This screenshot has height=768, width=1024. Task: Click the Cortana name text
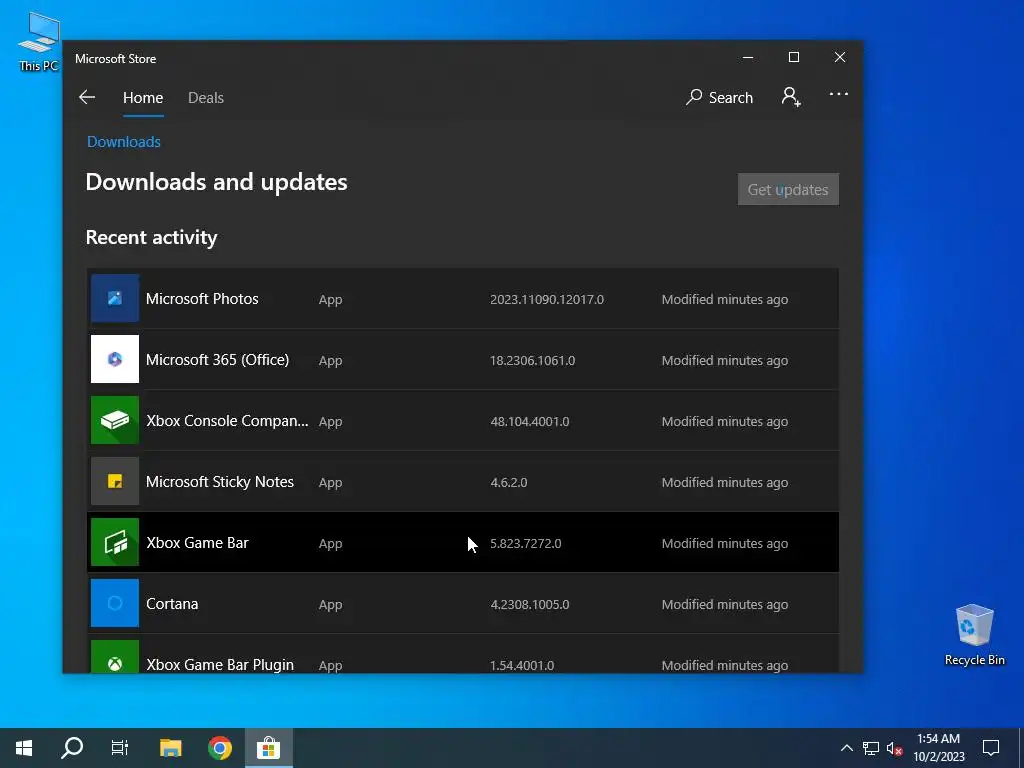pos(172,603)
